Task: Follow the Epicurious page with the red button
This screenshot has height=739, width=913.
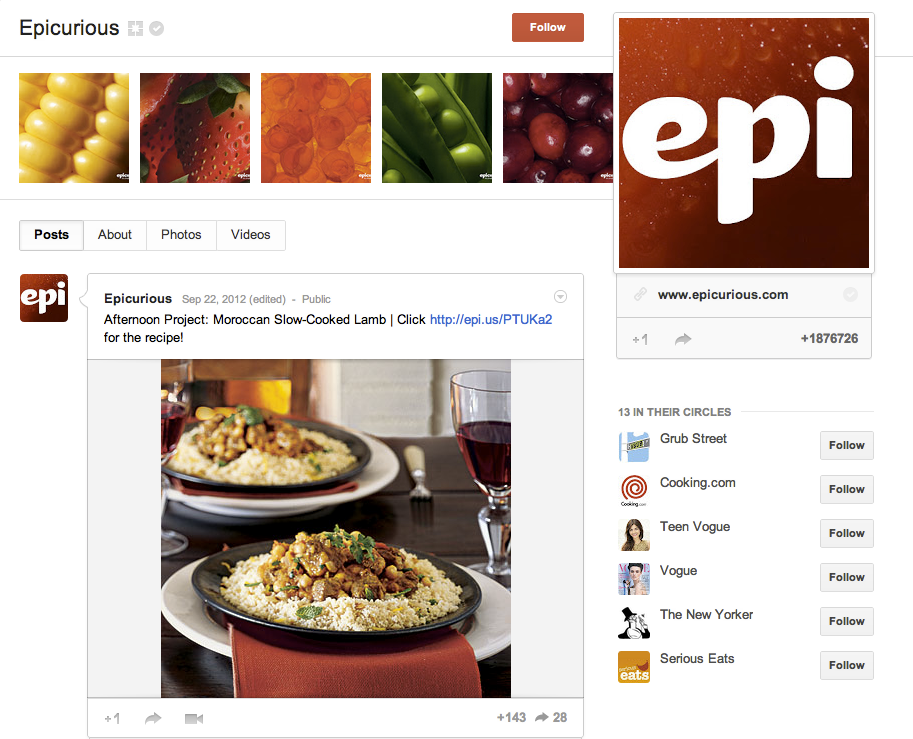Action: [x=548, y=27]
